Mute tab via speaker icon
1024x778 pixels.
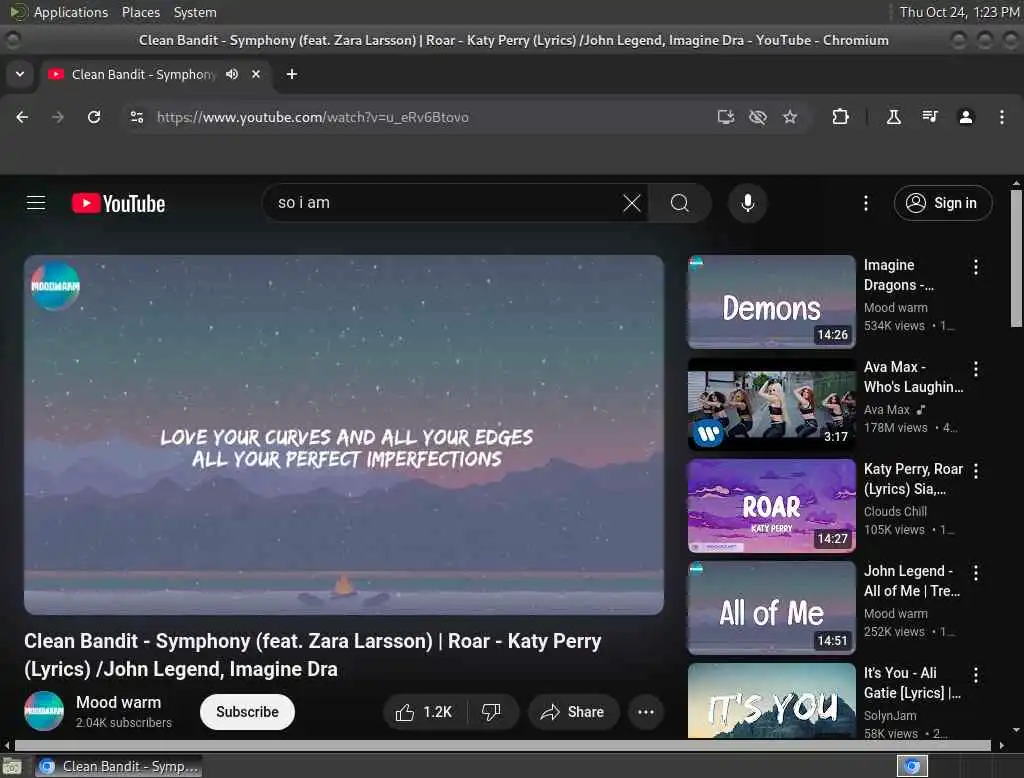click(232, 74)
